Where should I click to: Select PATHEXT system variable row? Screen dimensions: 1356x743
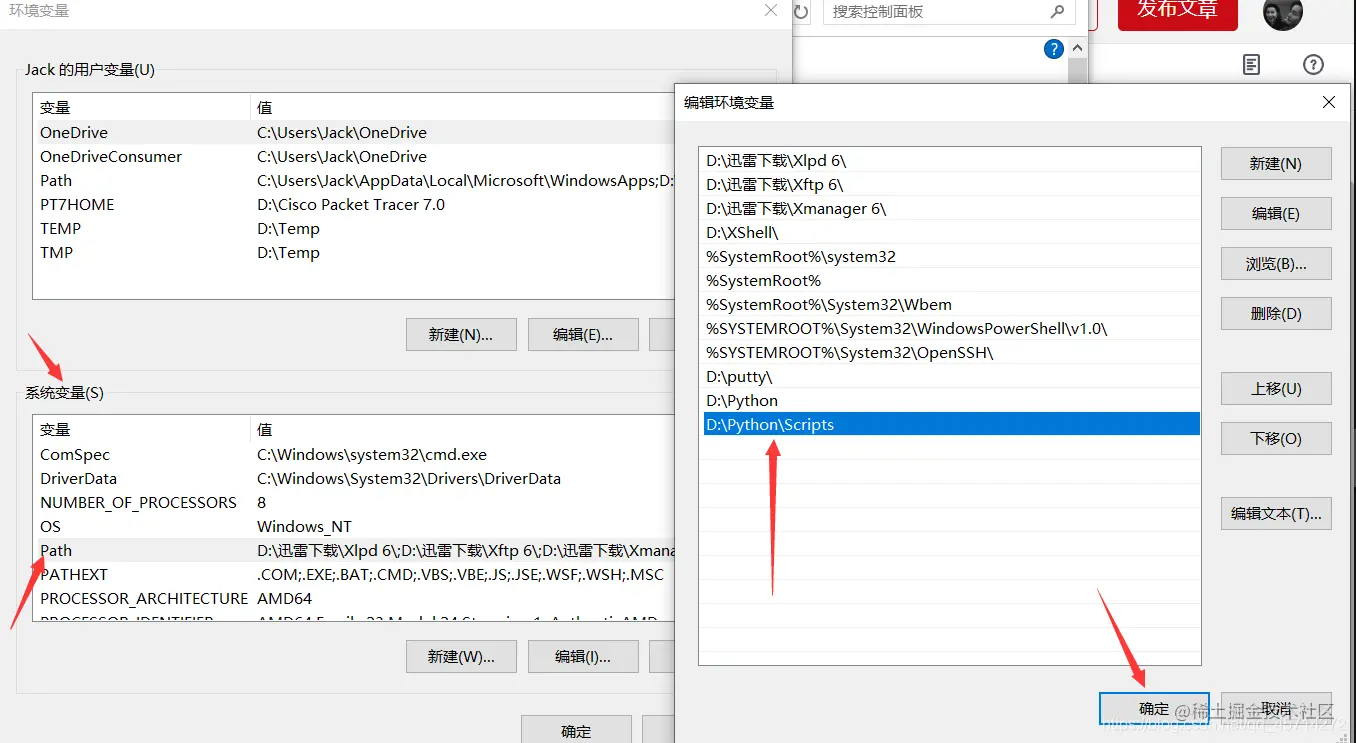click(x=354, y=574)
